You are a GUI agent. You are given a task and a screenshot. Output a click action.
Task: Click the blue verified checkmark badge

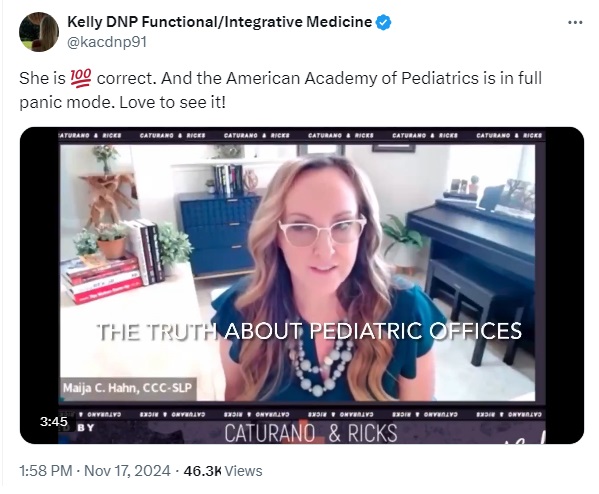pos(383,23)
